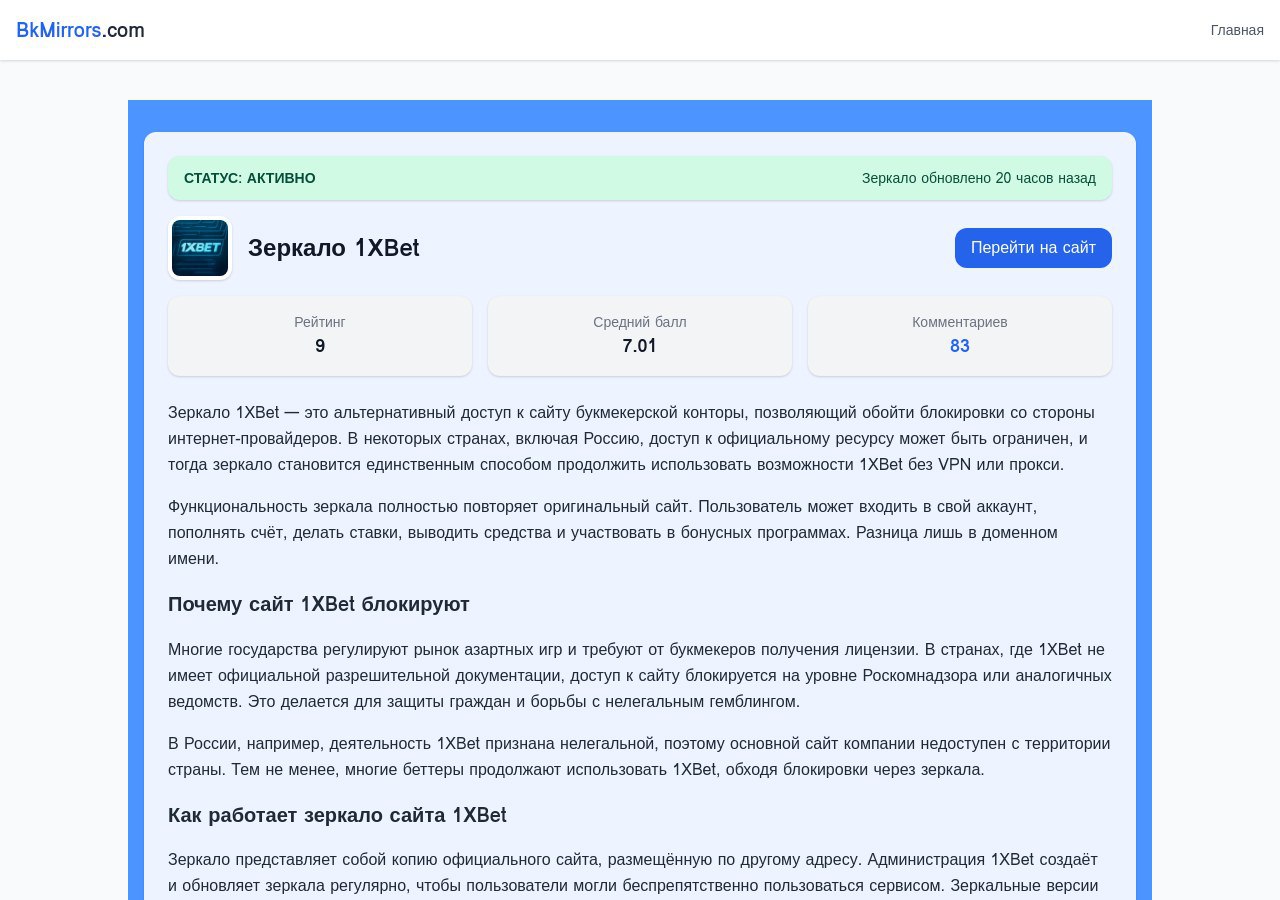Select the 1XBet logo thumbnail
The width and height of the screenshot is (1280, 900).
pyautogui.click(x=200, y=248)
